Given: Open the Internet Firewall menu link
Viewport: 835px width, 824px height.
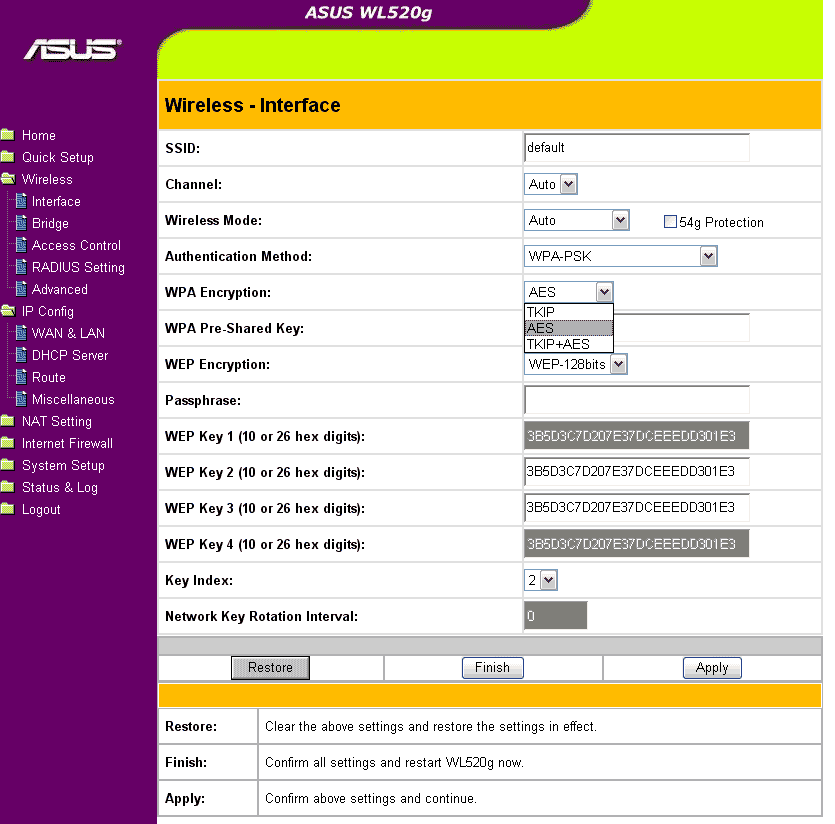Looking at the screenshot, I should [67, 443].
